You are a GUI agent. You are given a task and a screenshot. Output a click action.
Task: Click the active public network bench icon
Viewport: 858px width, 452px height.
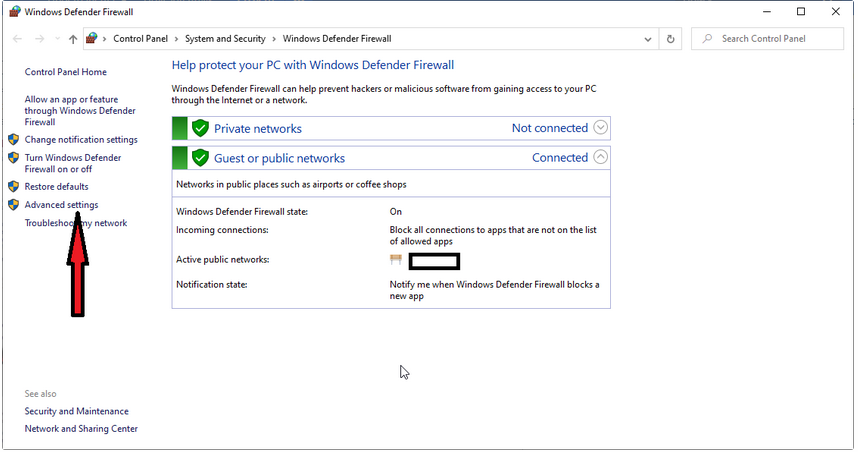pos(396,260)
